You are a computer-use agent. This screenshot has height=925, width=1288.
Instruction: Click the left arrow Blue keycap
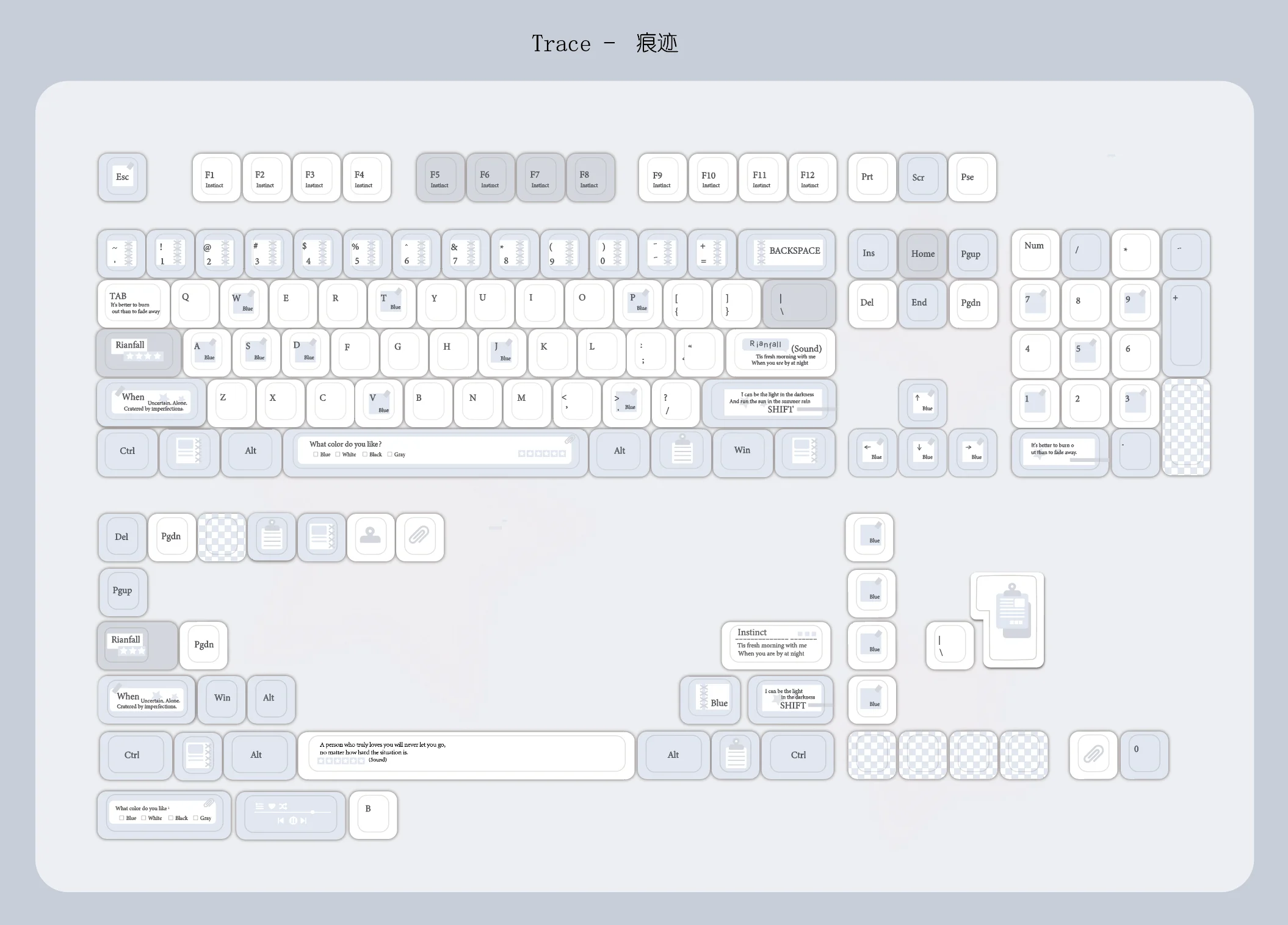[872, 452]
